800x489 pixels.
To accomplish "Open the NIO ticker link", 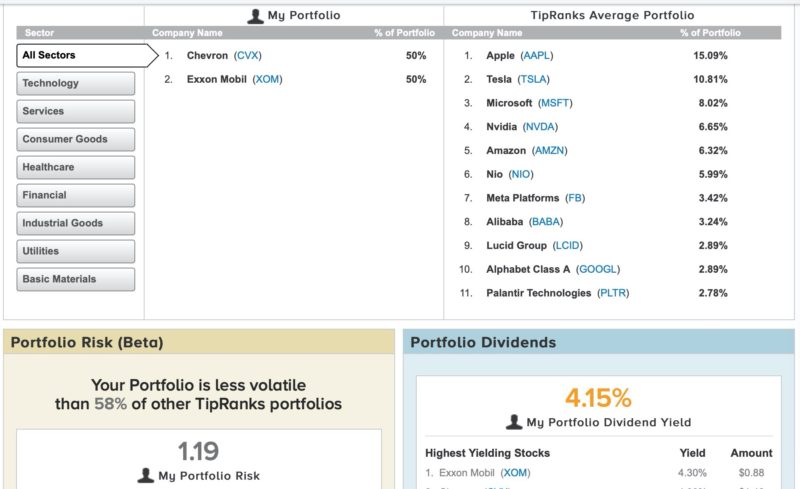I will point(521,174).
